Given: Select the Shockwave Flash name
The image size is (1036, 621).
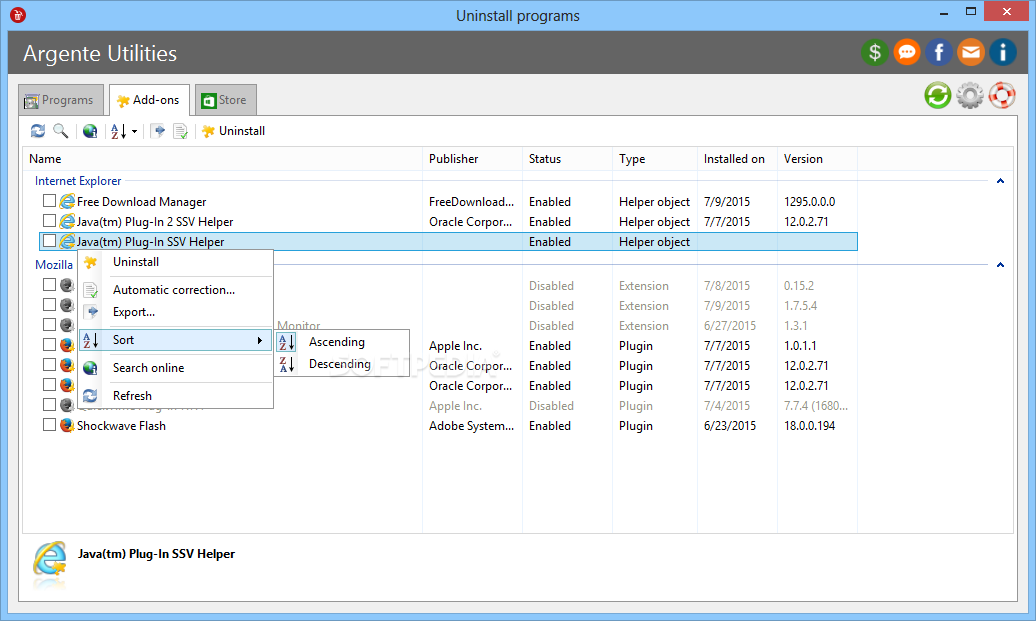Looking at the screenshot, I should click(122, 425).
